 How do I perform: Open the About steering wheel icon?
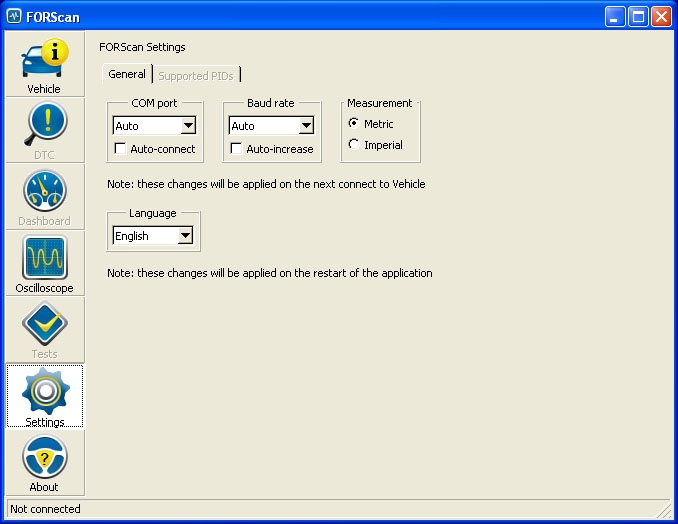point(44,457)
